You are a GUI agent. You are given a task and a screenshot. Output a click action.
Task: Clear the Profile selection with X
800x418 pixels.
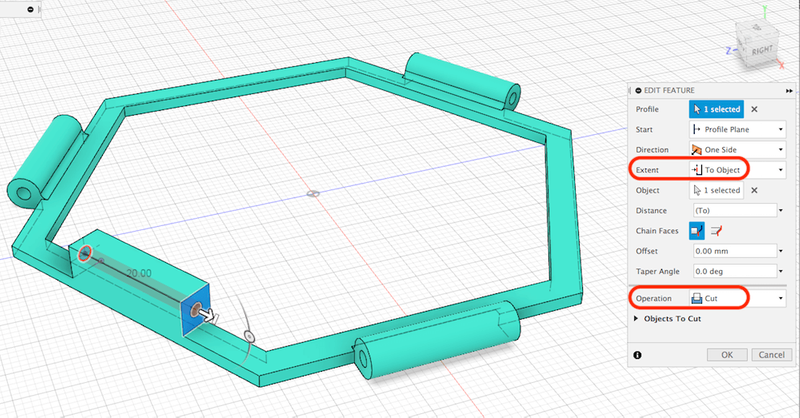[754, 109]
